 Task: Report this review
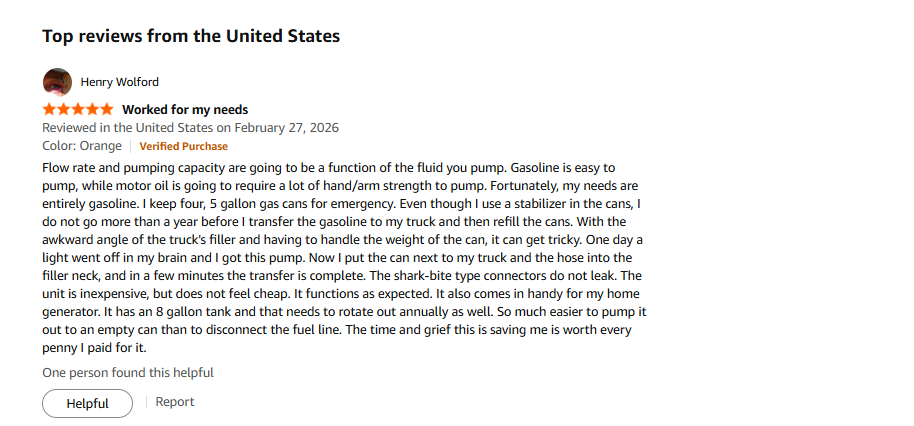[175, 402]
